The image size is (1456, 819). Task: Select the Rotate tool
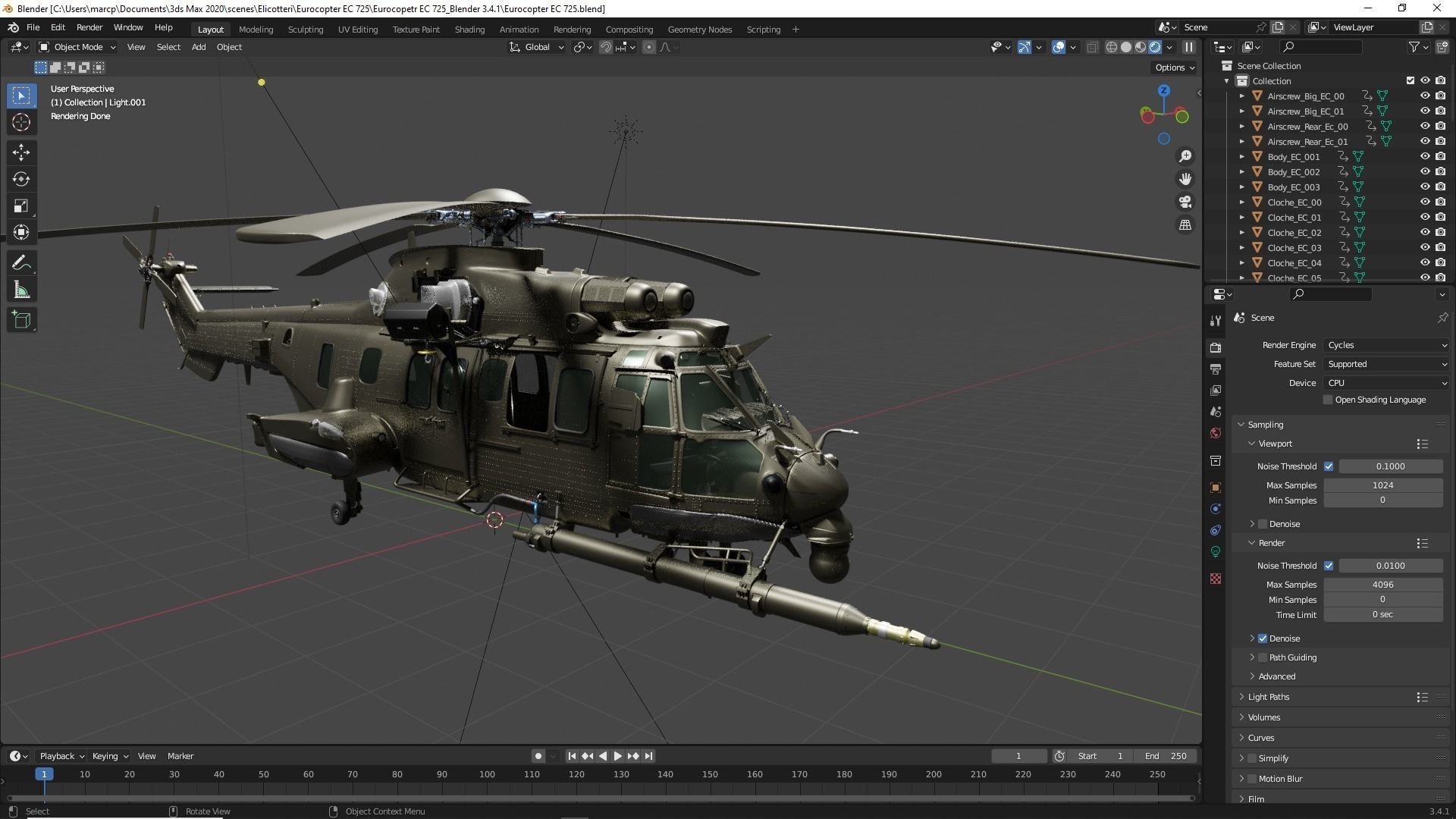[21, 179]
